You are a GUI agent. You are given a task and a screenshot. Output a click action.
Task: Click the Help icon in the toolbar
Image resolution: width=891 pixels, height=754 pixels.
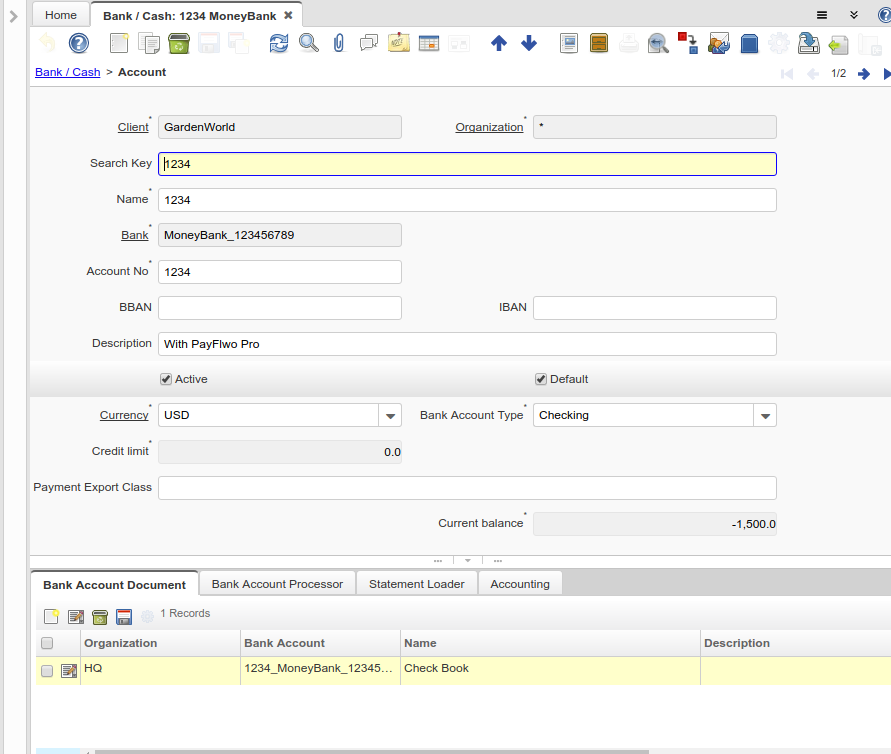tap(78, 43)
